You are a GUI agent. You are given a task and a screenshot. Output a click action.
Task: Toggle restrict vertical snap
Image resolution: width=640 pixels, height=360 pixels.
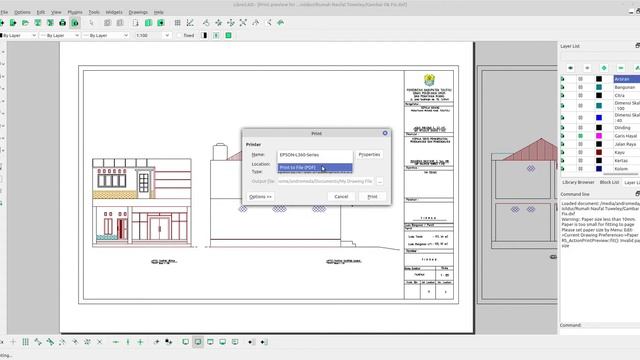point(128,342)
